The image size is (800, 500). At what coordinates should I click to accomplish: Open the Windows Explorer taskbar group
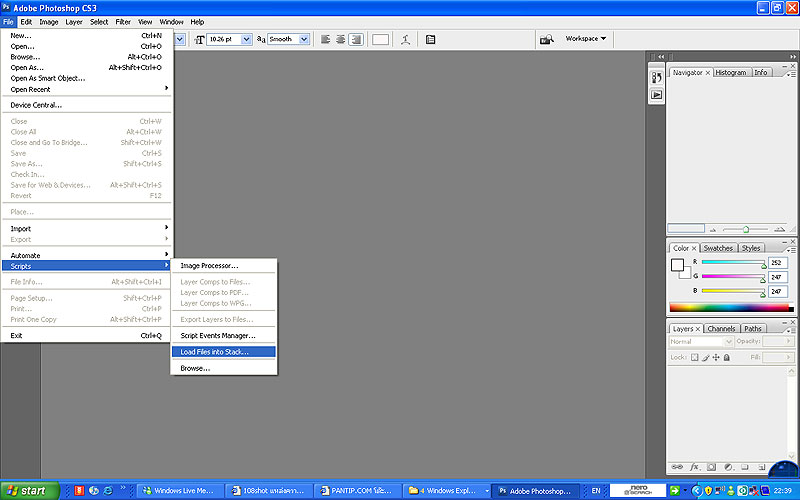point(446,491)
